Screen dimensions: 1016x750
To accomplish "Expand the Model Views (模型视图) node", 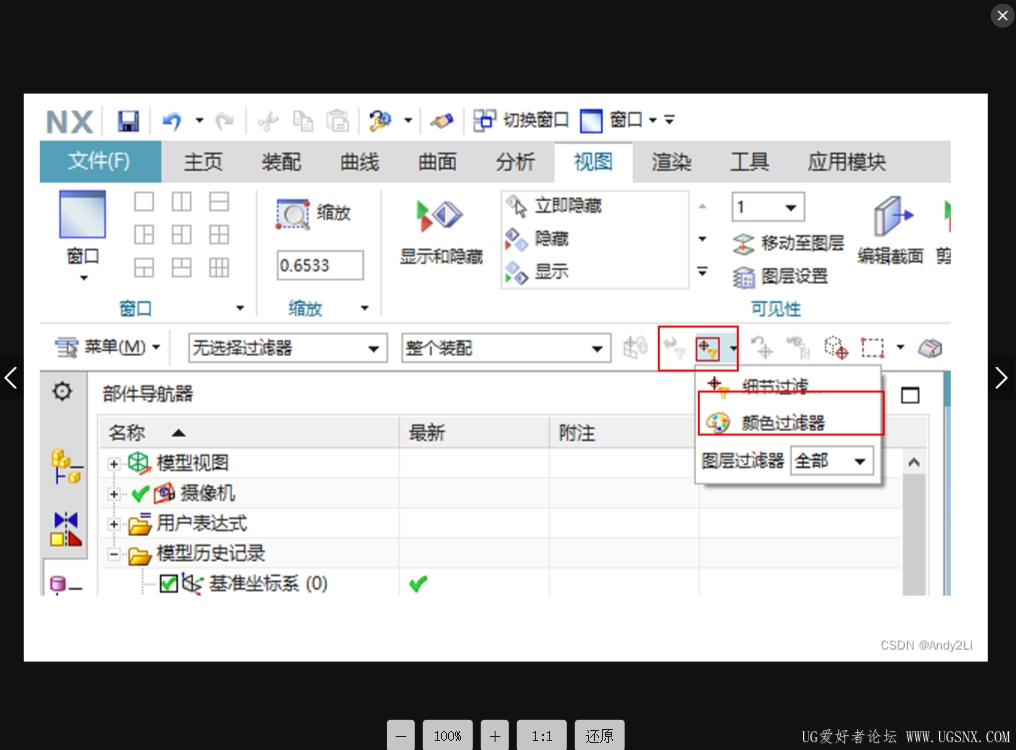I will click(x=114, y=463).
